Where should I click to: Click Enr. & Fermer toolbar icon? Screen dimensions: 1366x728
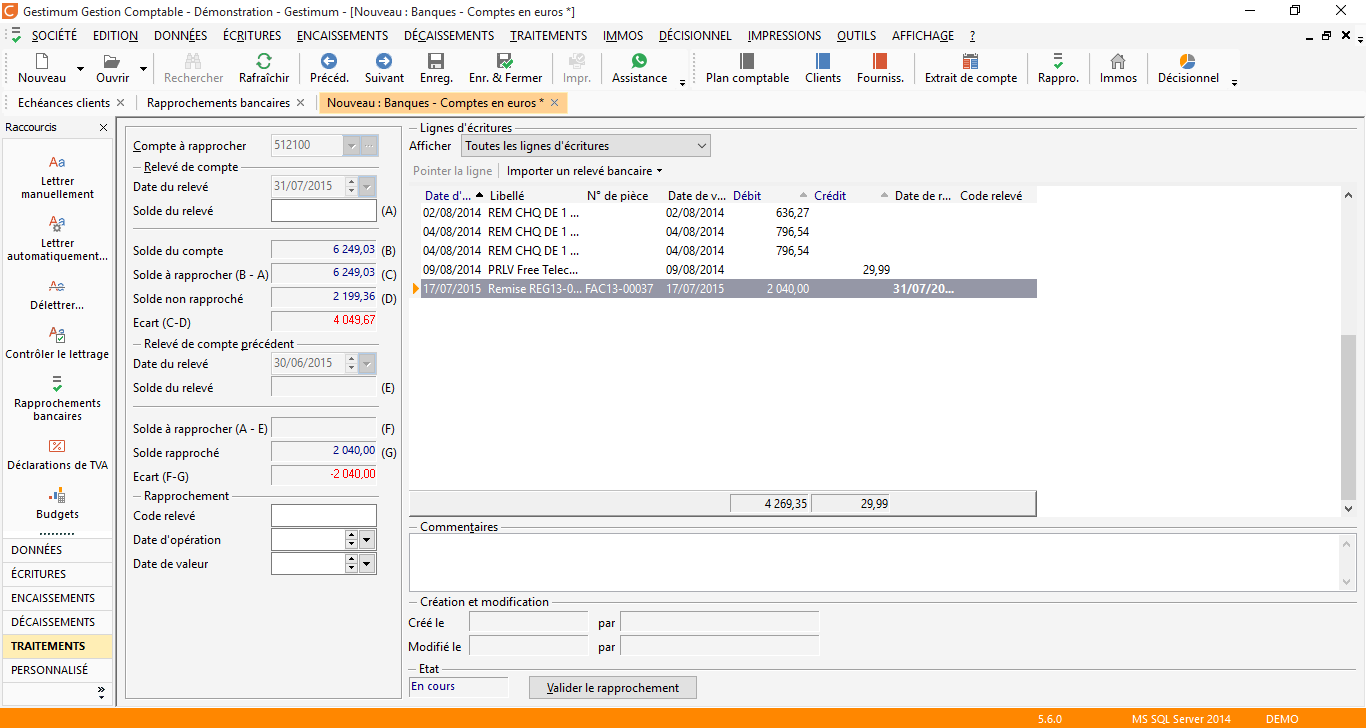click(505, 61)
